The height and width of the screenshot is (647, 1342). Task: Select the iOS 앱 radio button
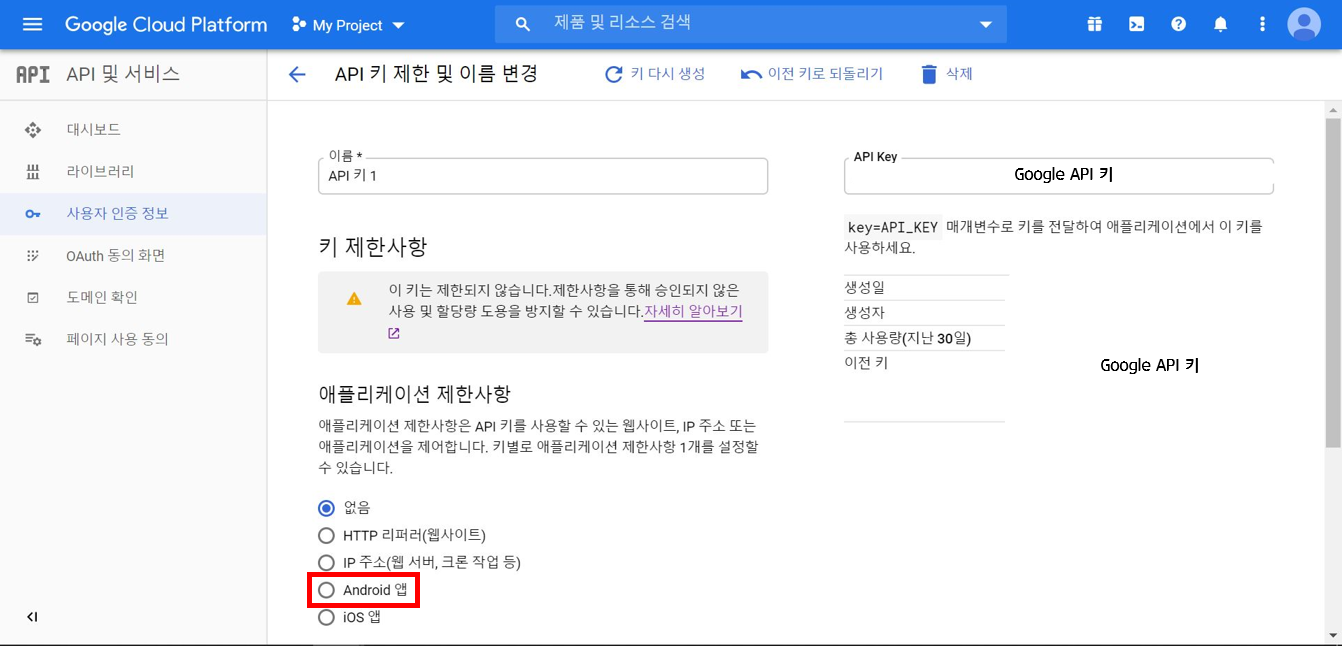click(x=326, y=617)
